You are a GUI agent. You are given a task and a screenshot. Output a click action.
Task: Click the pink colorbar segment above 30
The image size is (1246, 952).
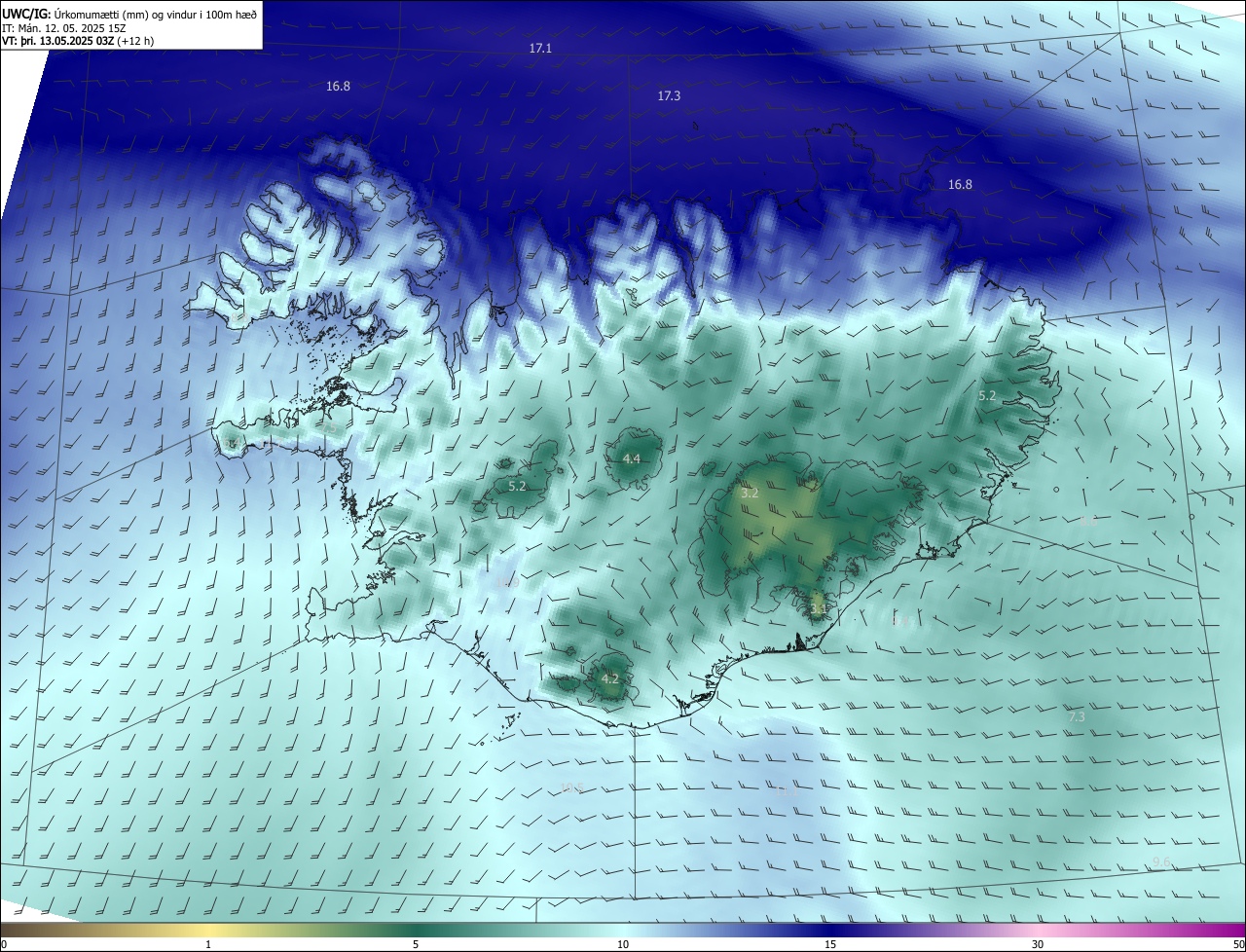point(1038,930)
